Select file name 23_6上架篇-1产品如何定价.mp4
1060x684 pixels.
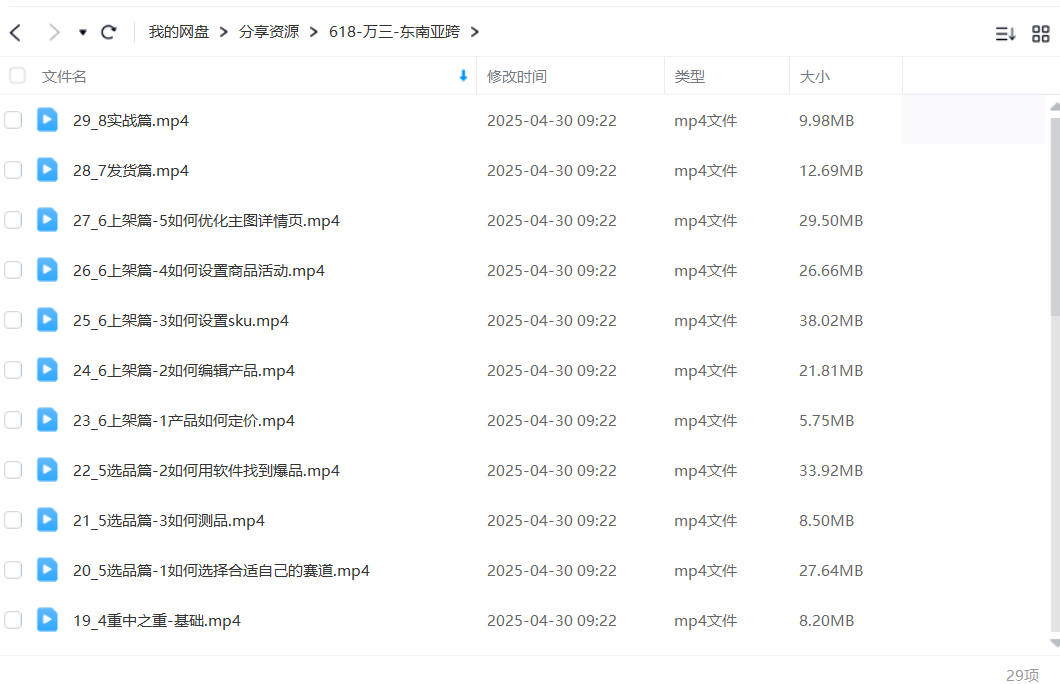coord(184,421)
